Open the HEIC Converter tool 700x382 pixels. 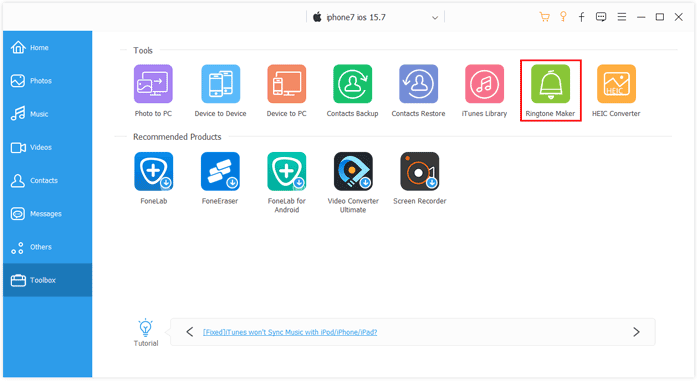pos(616,84)
